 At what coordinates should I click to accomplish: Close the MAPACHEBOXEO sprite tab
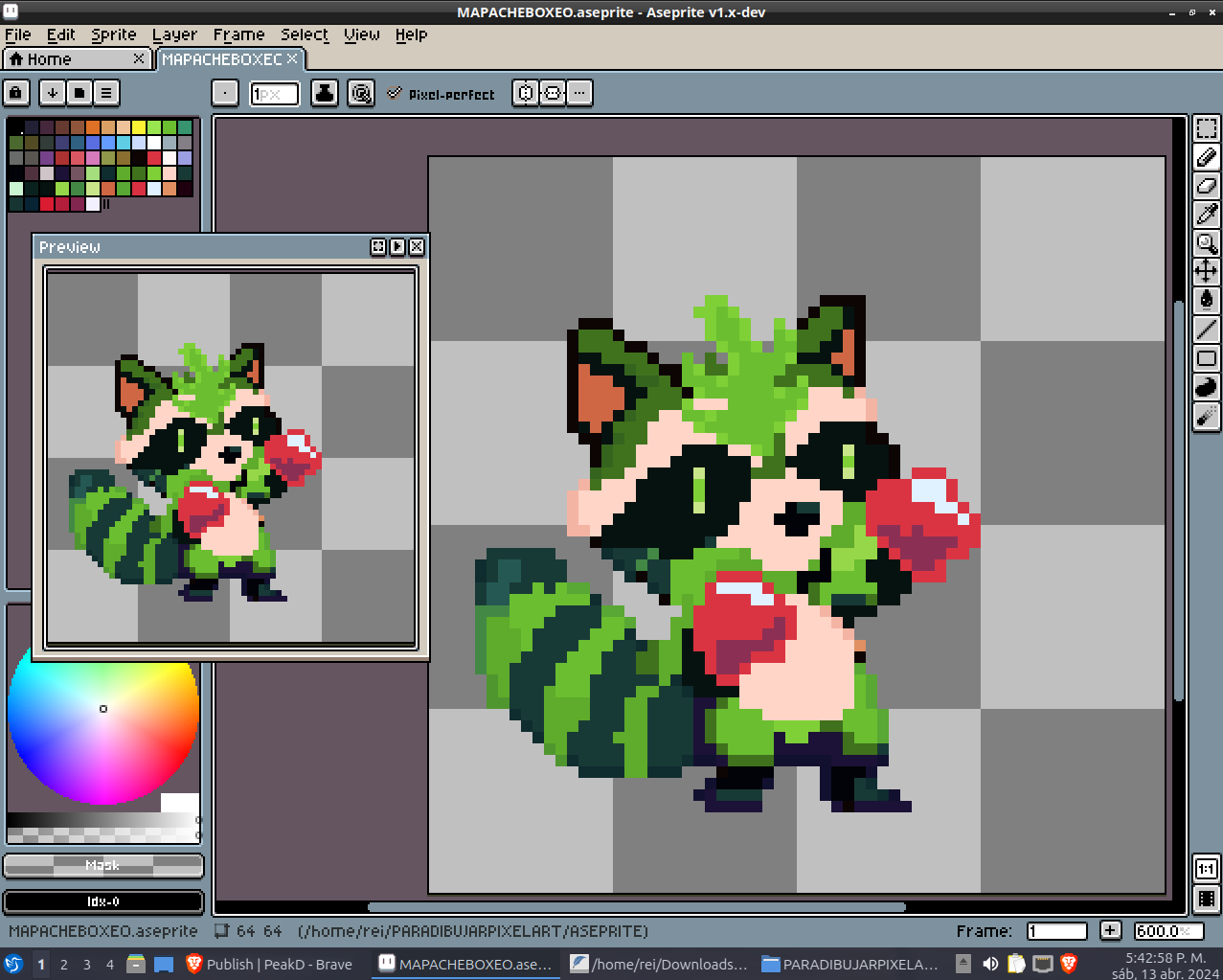tap(293, 59)
